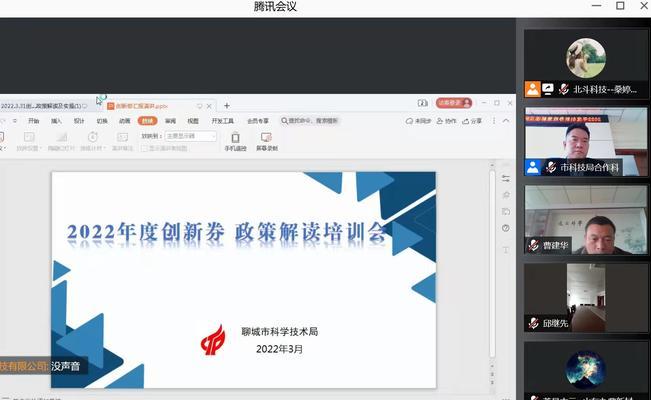Click the 2022年3月 date text on slide
This screenshot has width=651, height=400.
[x=279, y=349]
